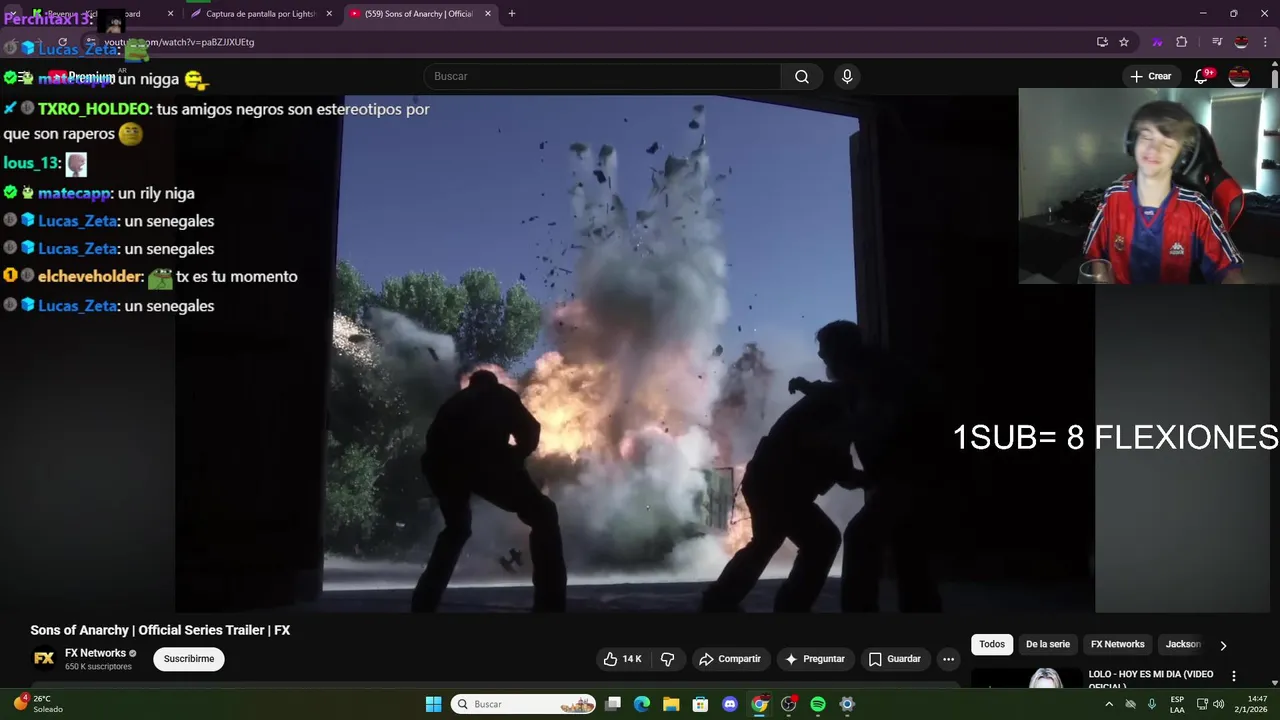Launch Microsoft Edge from taskbar
The image size is (1280, 720).
tap(642, 704)
